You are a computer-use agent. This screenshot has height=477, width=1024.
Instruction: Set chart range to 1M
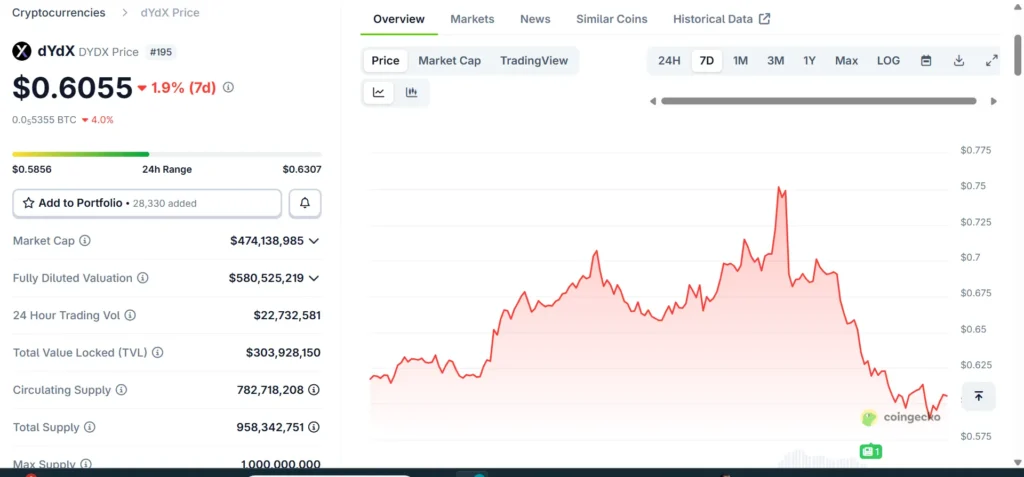[x=741, y=61]
